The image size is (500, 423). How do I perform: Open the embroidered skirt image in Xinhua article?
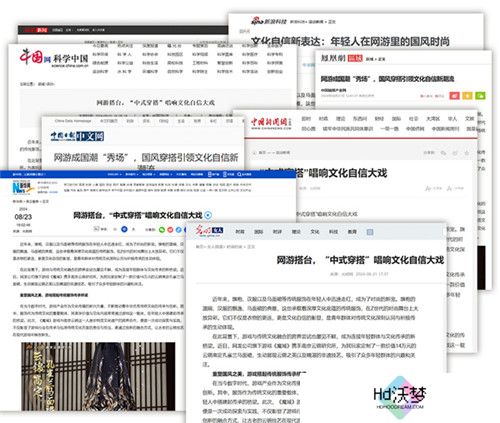coord(98,376)
